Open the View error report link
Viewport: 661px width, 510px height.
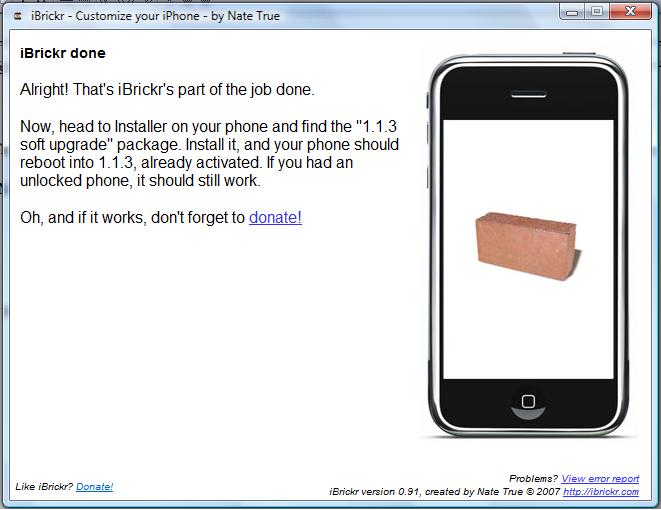pos(600,479)
